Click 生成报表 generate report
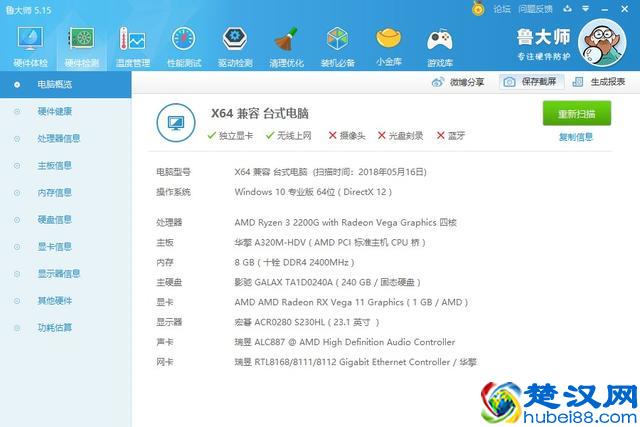640x427 pixels. pos(599,82)
